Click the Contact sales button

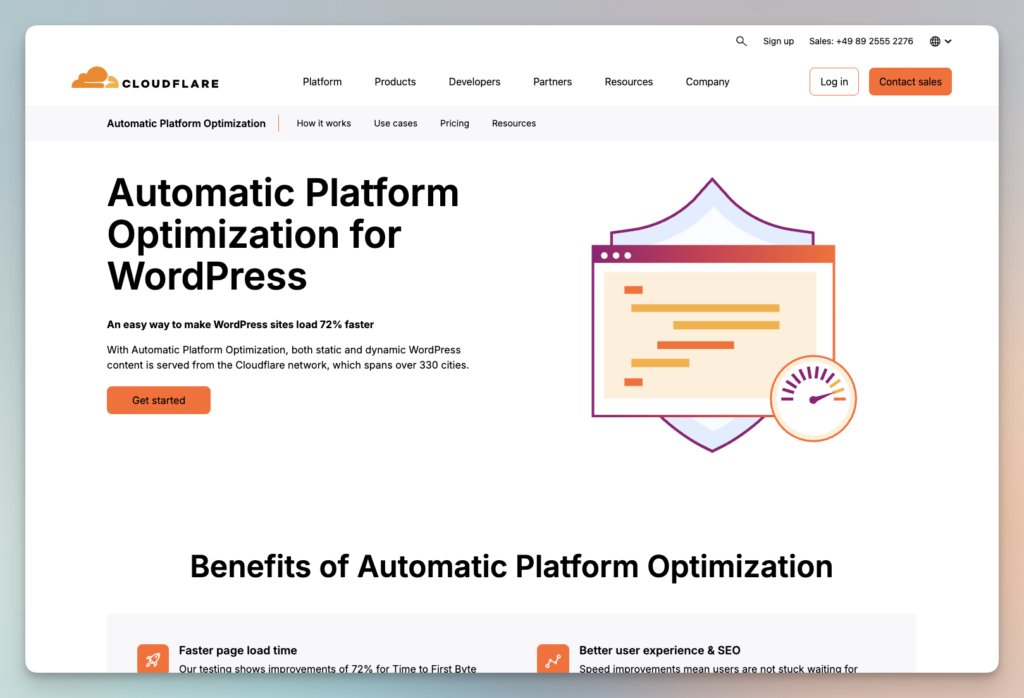910,82
